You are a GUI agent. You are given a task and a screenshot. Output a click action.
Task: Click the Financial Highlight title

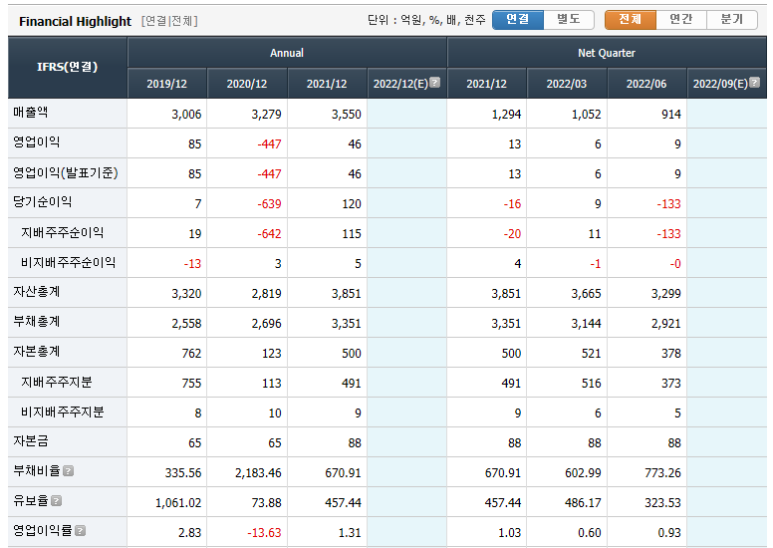point(75,22)
